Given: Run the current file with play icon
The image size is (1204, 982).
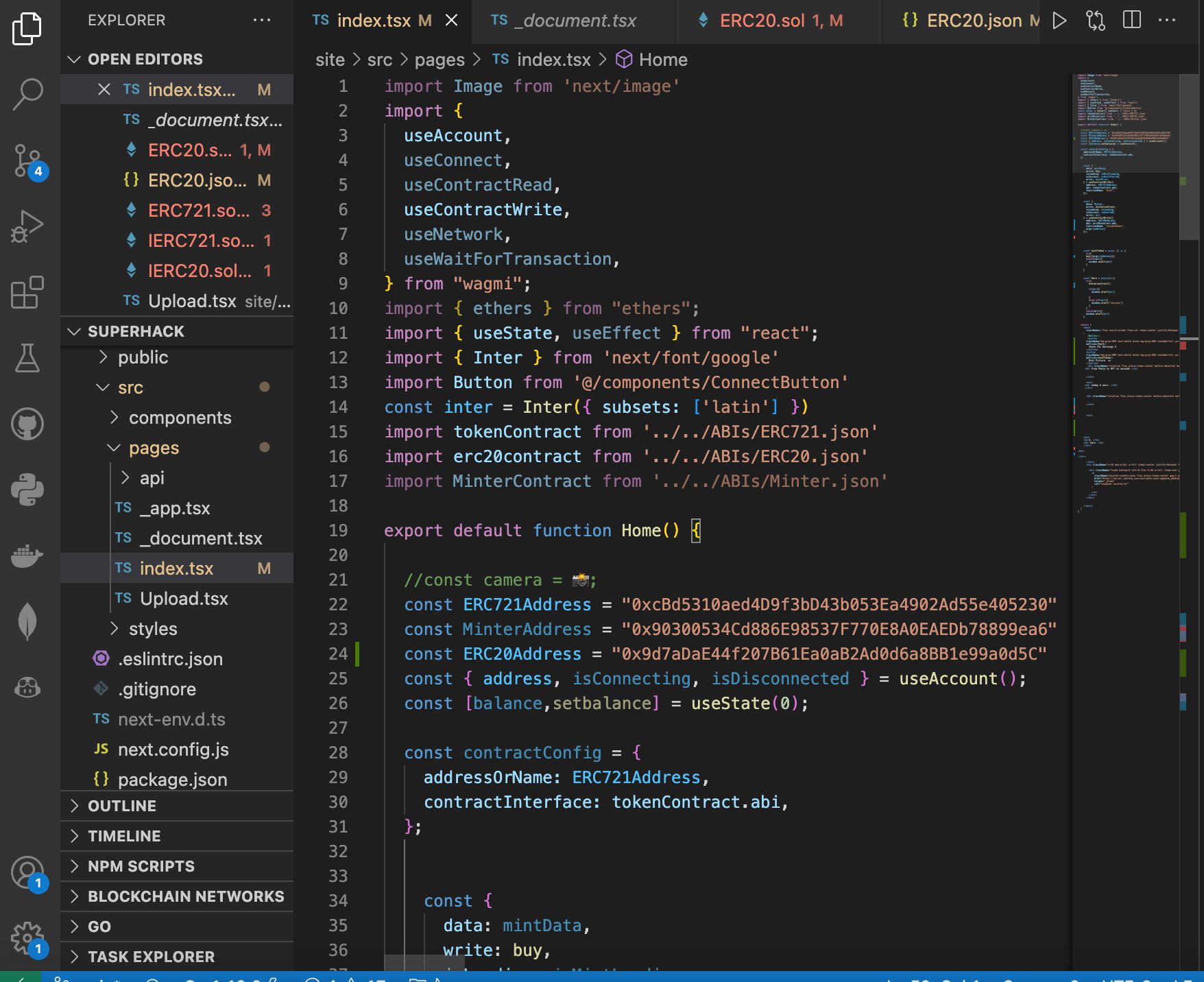Looking at the screenshot, I should [x=1059, y=21].
